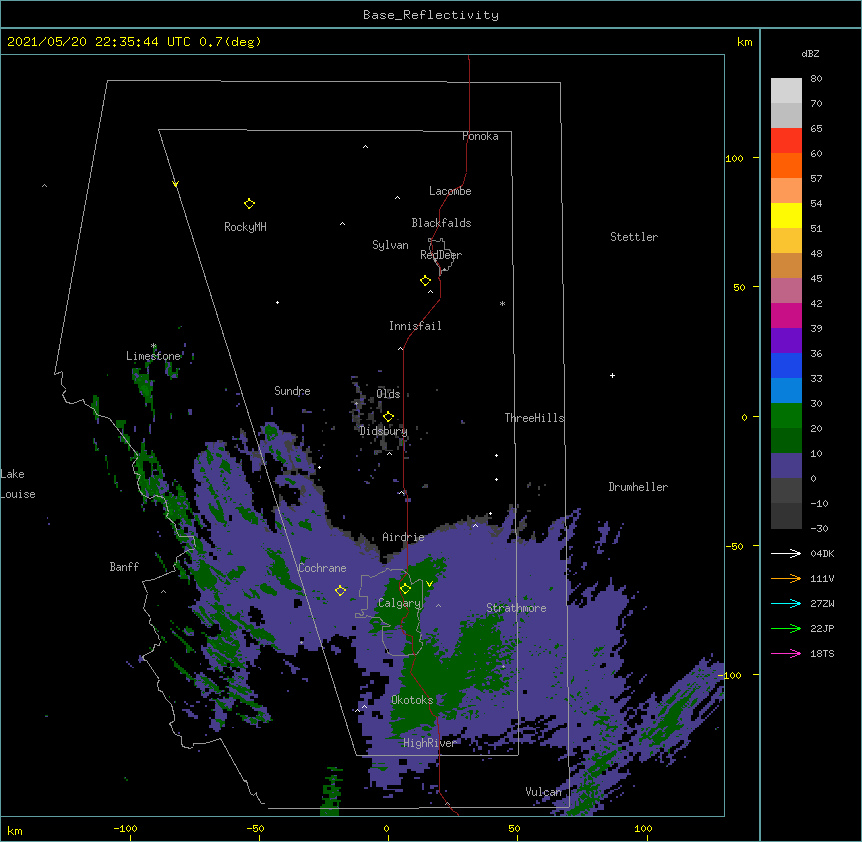Click the 80 dBZ light gray swatch
This screenshot has height=842, width=862.
(786, 90)
